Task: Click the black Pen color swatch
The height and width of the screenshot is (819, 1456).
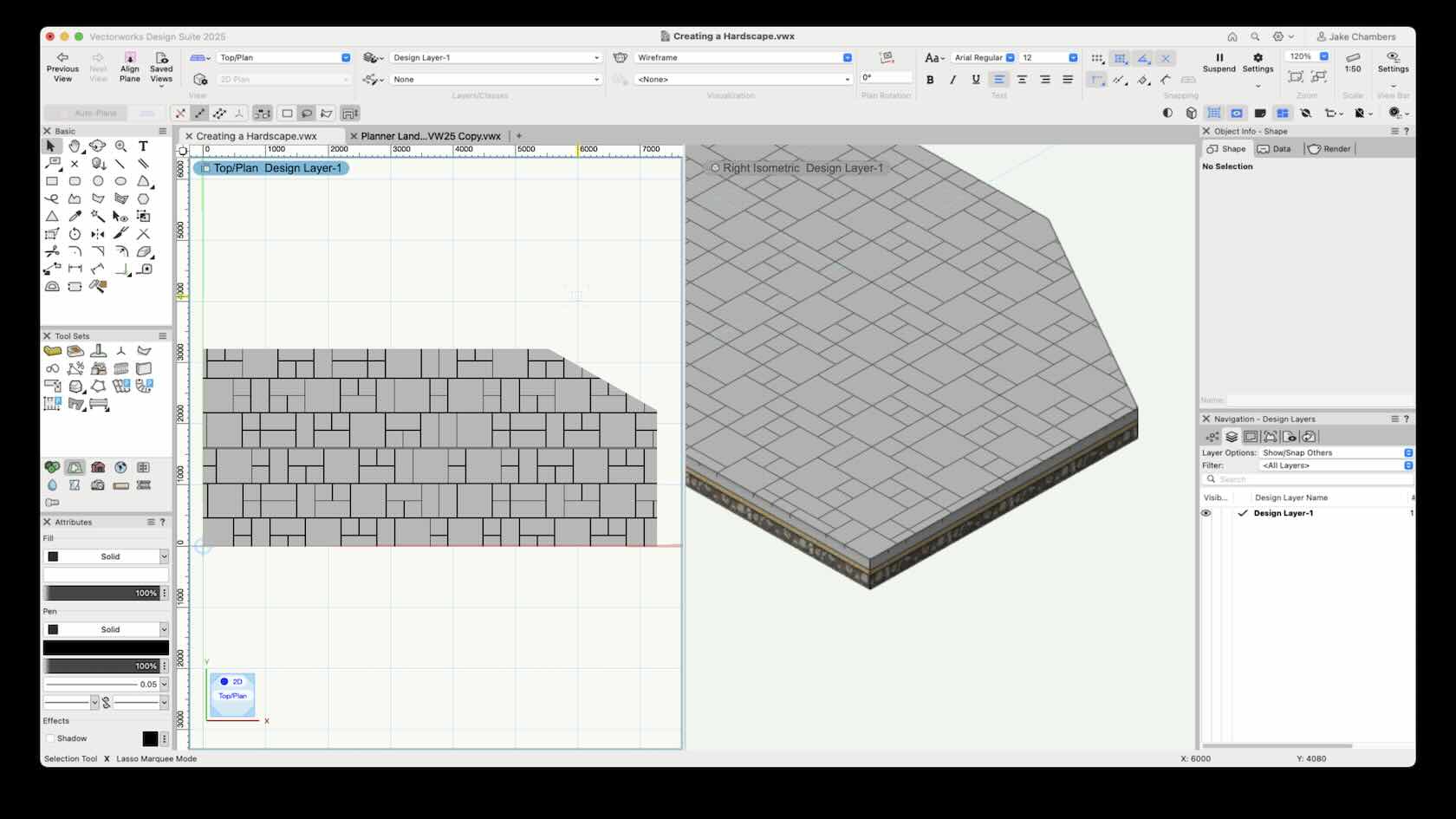Action: click(x=106, y=647)
